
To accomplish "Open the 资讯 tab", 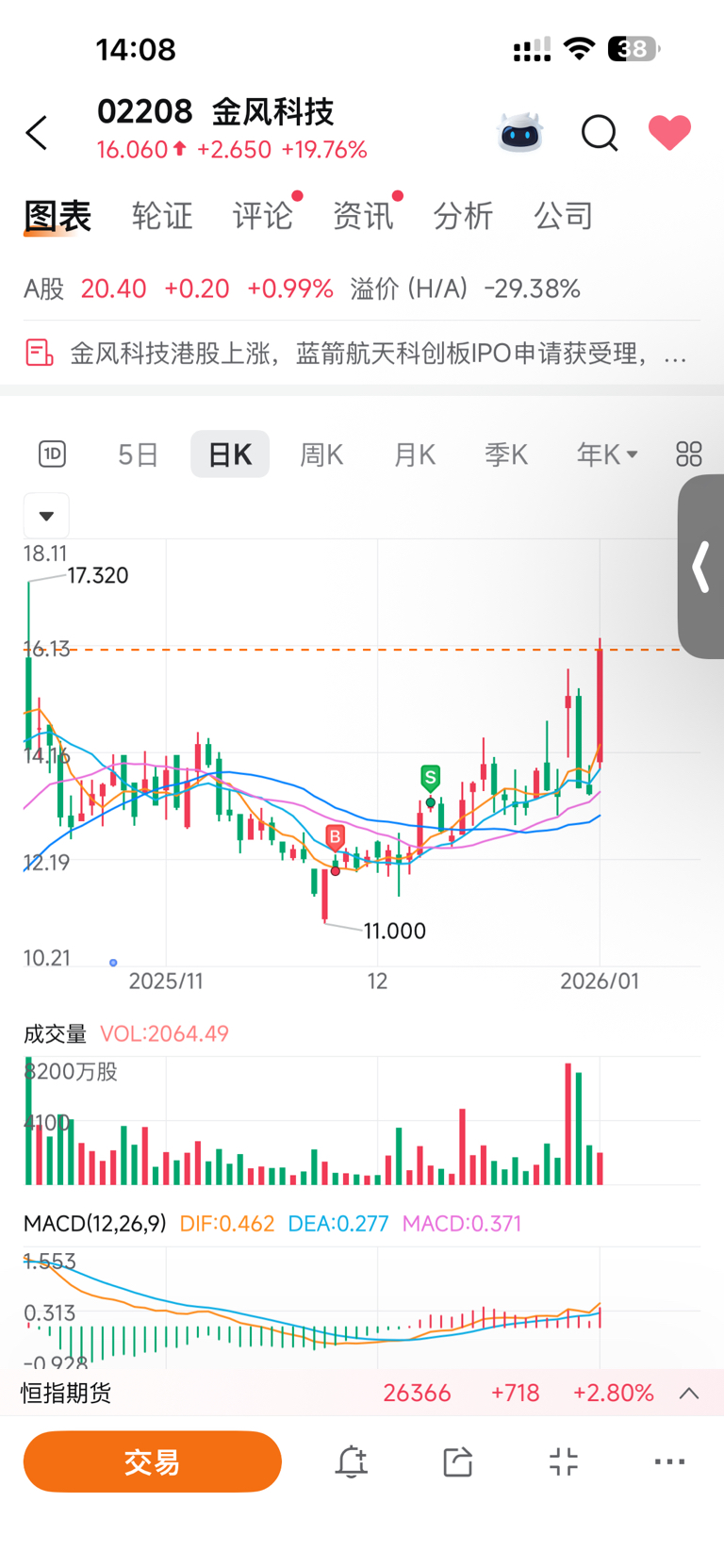I will [363, 216].
